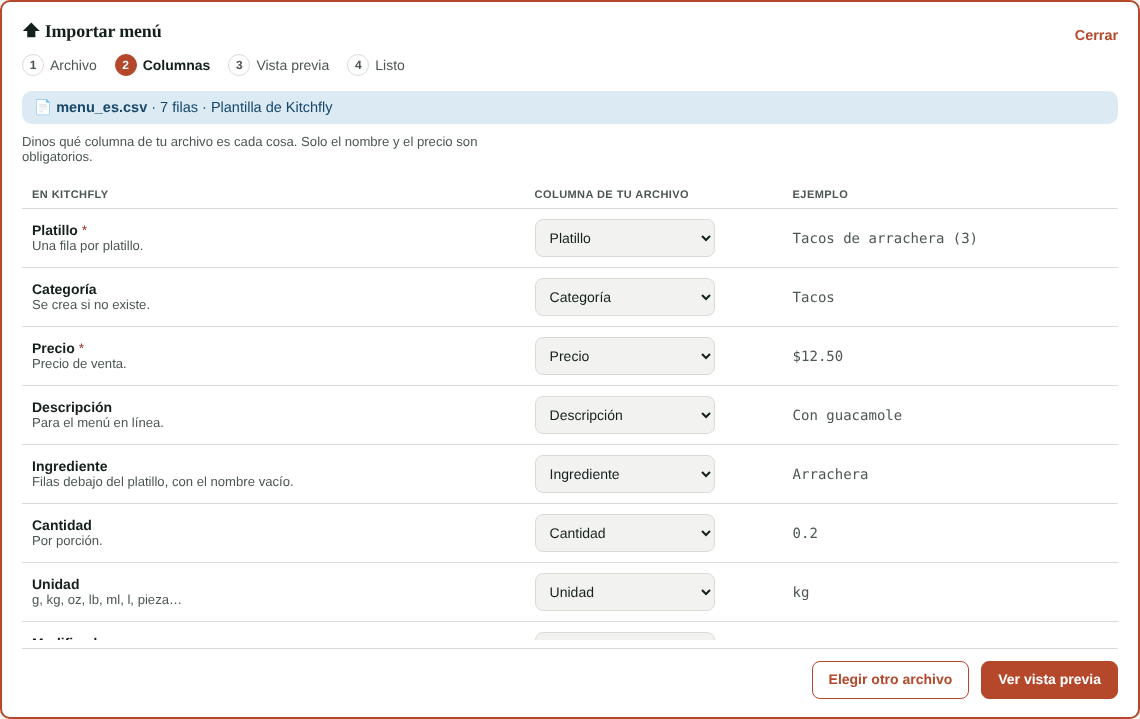Click the 'Platillo' field label

click(x=55, y=230)
